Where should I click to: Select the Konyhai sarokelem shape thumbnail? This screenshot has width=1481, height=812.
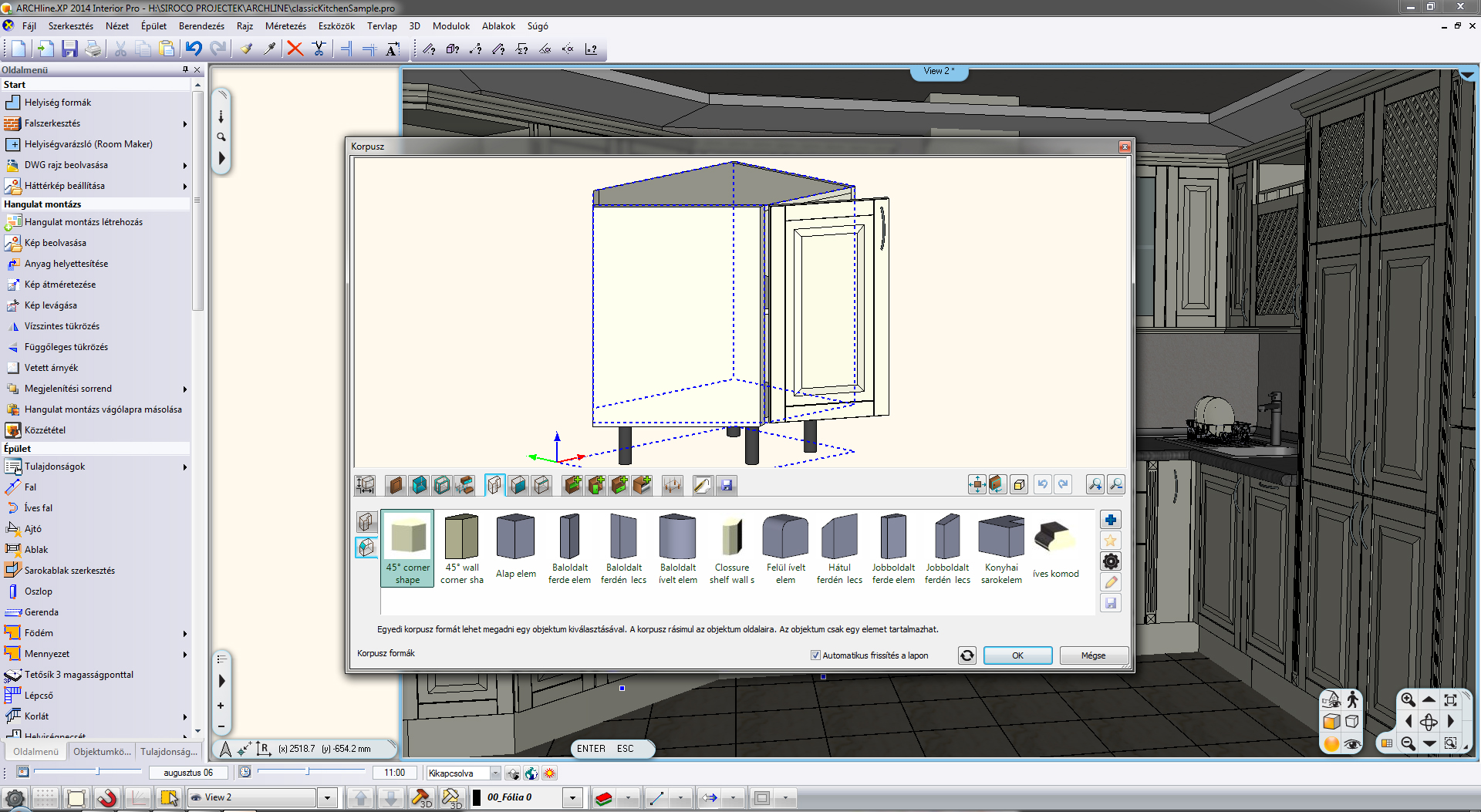[x=1001, y=549]
